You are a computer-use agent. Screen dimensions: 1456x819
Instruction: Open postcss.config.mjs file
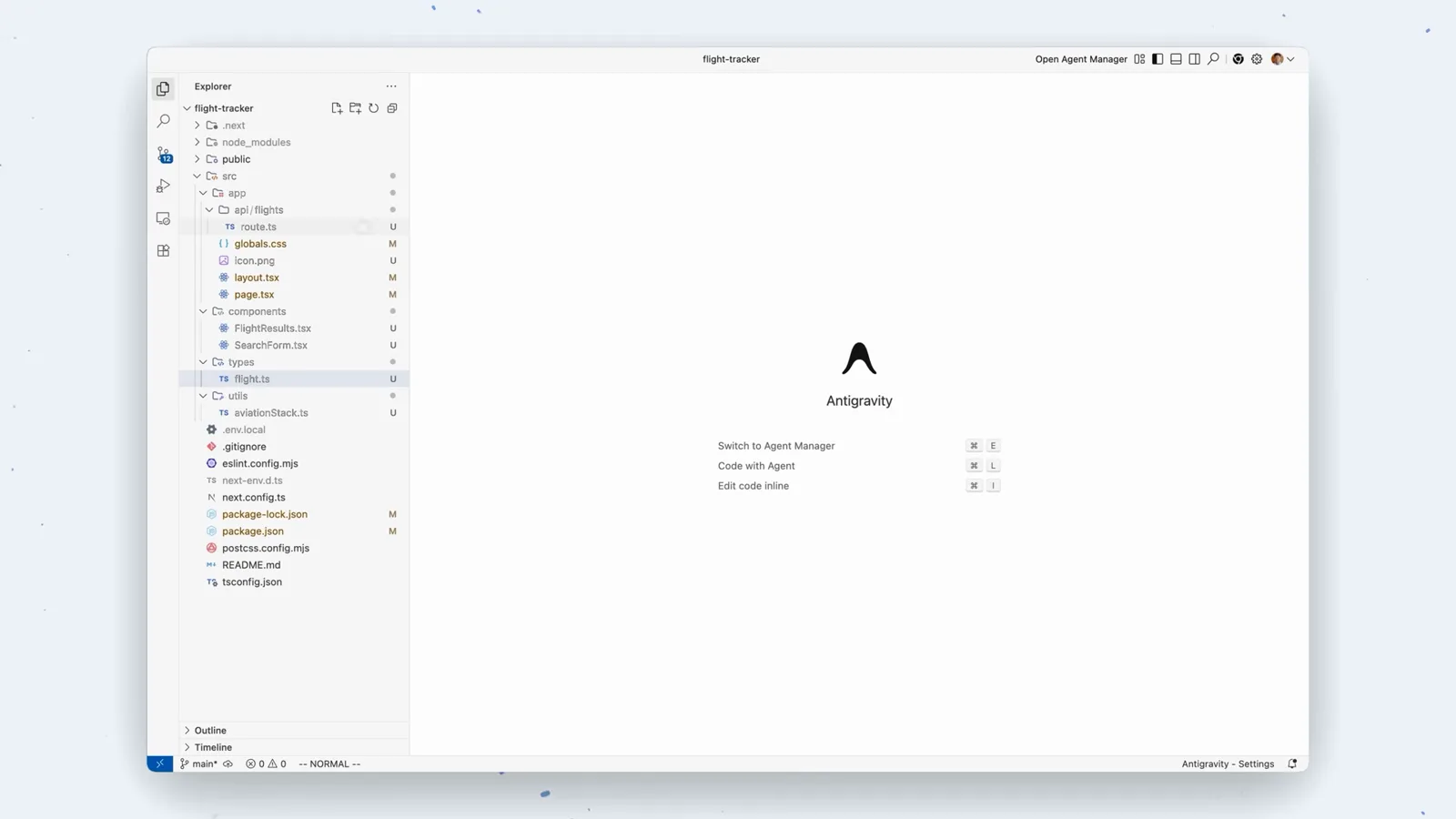coord(294,548)
